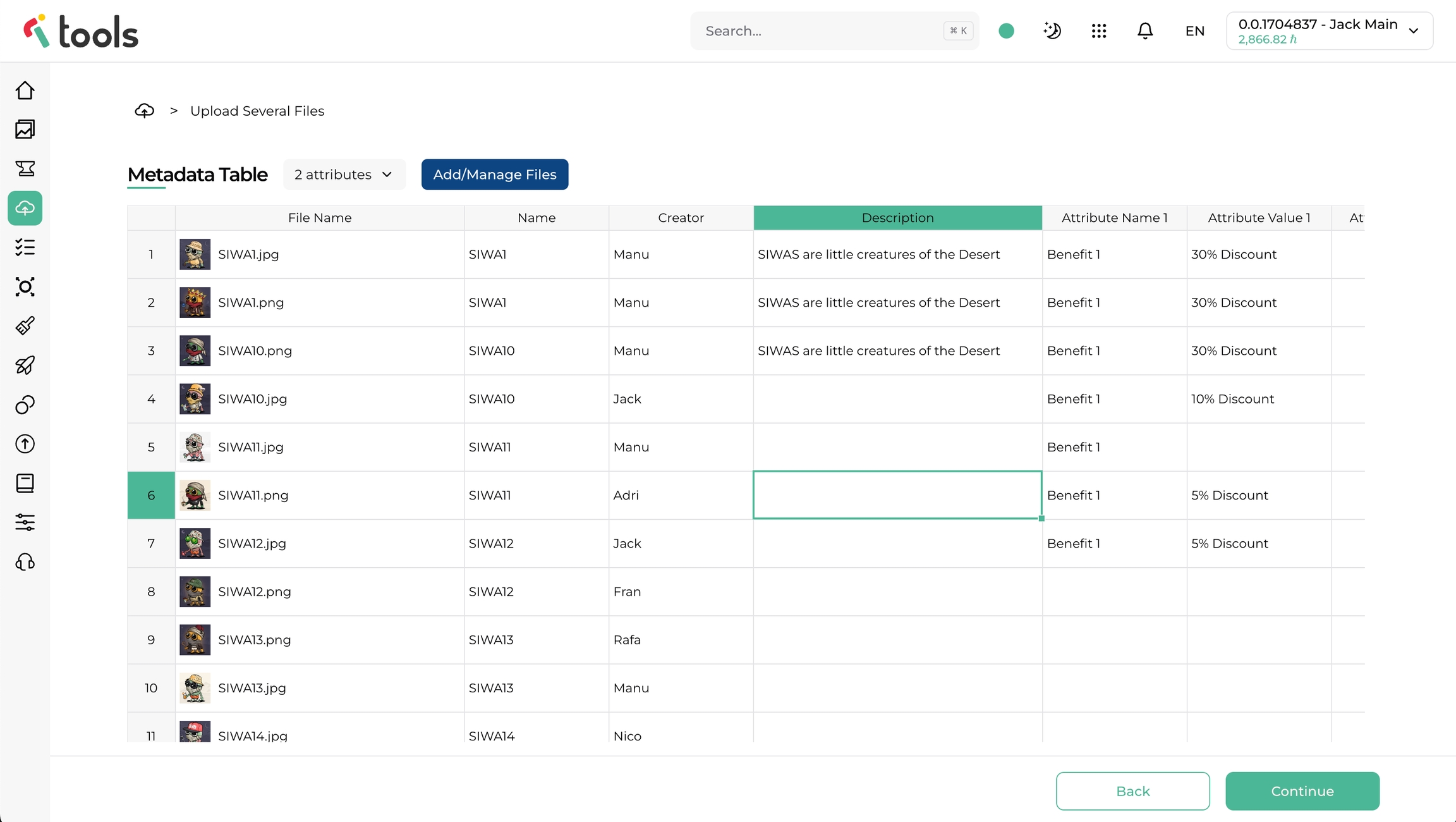The width and height of the screenshot is (1456, 822).
Task: Open the sliders settings sidebar icon
Action: [x=25, y=522]
